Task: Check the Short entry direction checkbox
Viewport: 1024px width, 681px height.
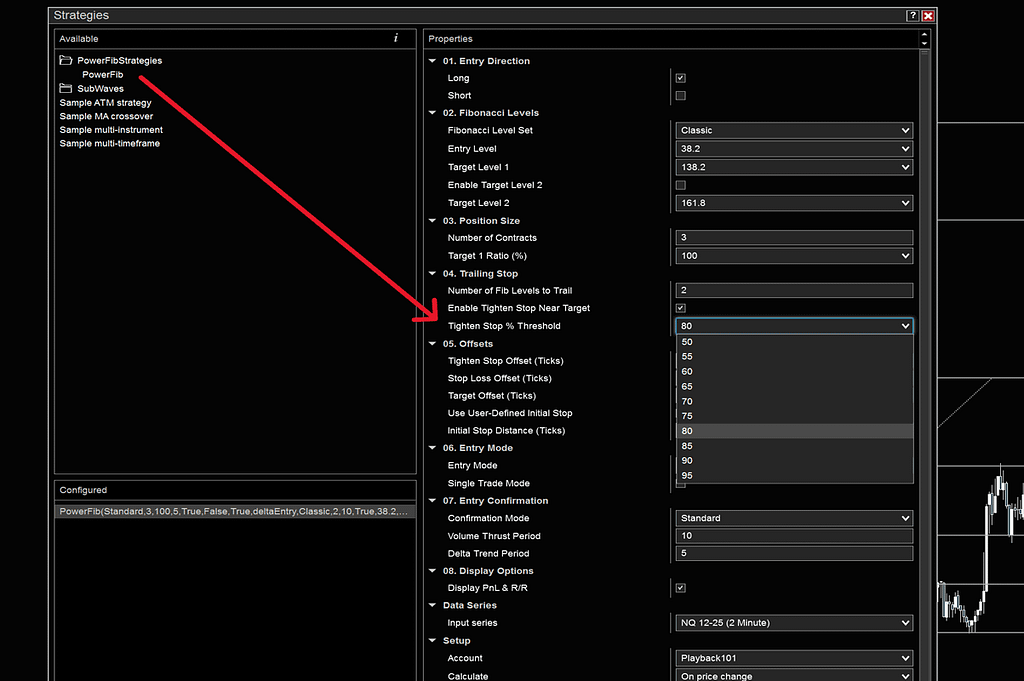Action: (681, 95)
